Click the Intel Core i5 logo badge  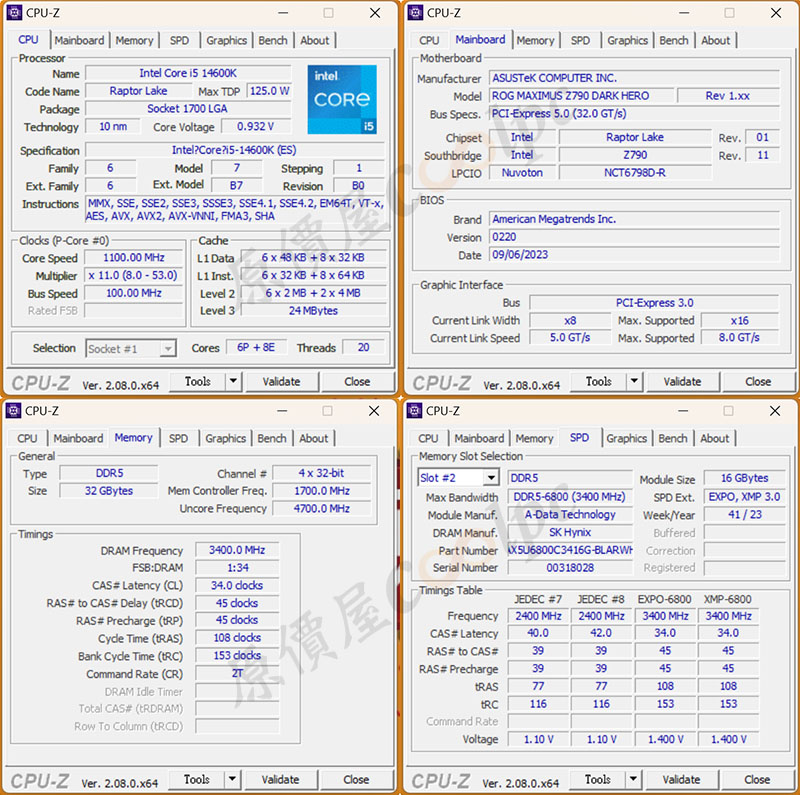pyautogui.click(x=342, y=100)
